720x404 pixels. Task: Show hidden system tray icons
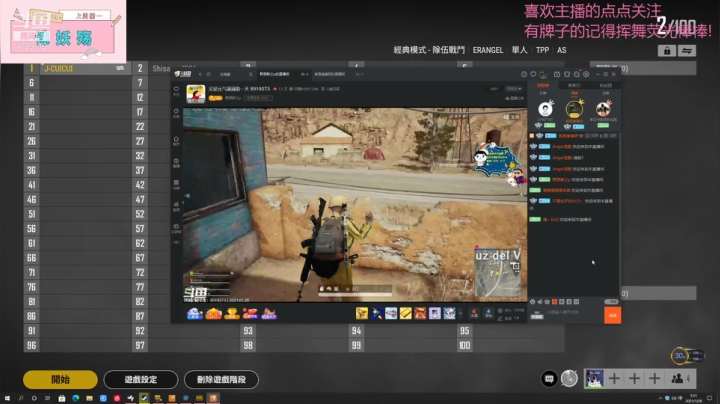tap(660, 398)
